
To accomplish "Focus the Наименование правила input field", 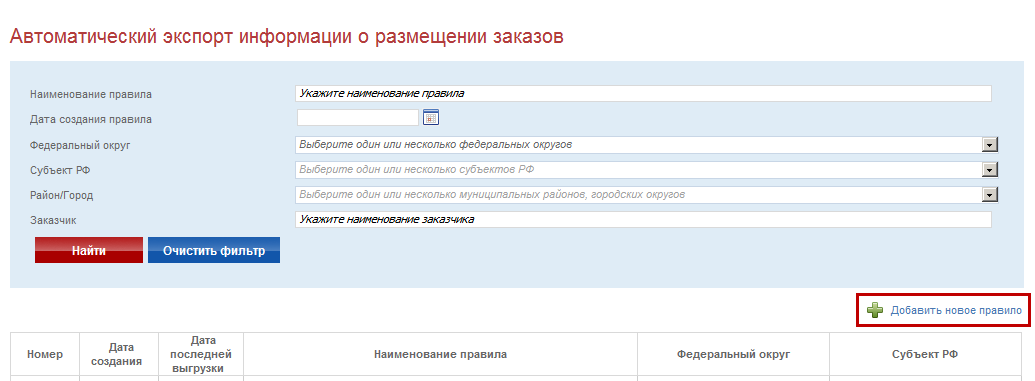I will [644, 94].
